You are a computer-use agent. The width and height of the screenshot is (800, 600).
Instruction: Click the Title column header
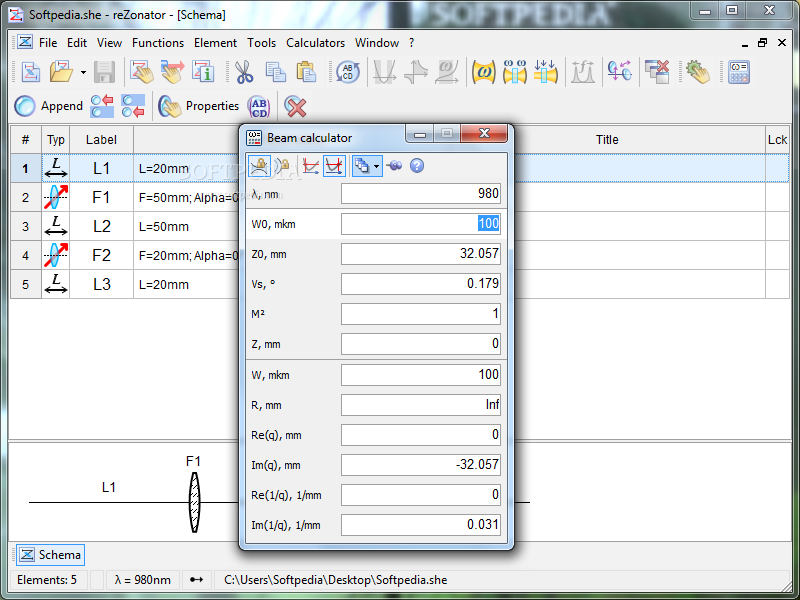607,140
